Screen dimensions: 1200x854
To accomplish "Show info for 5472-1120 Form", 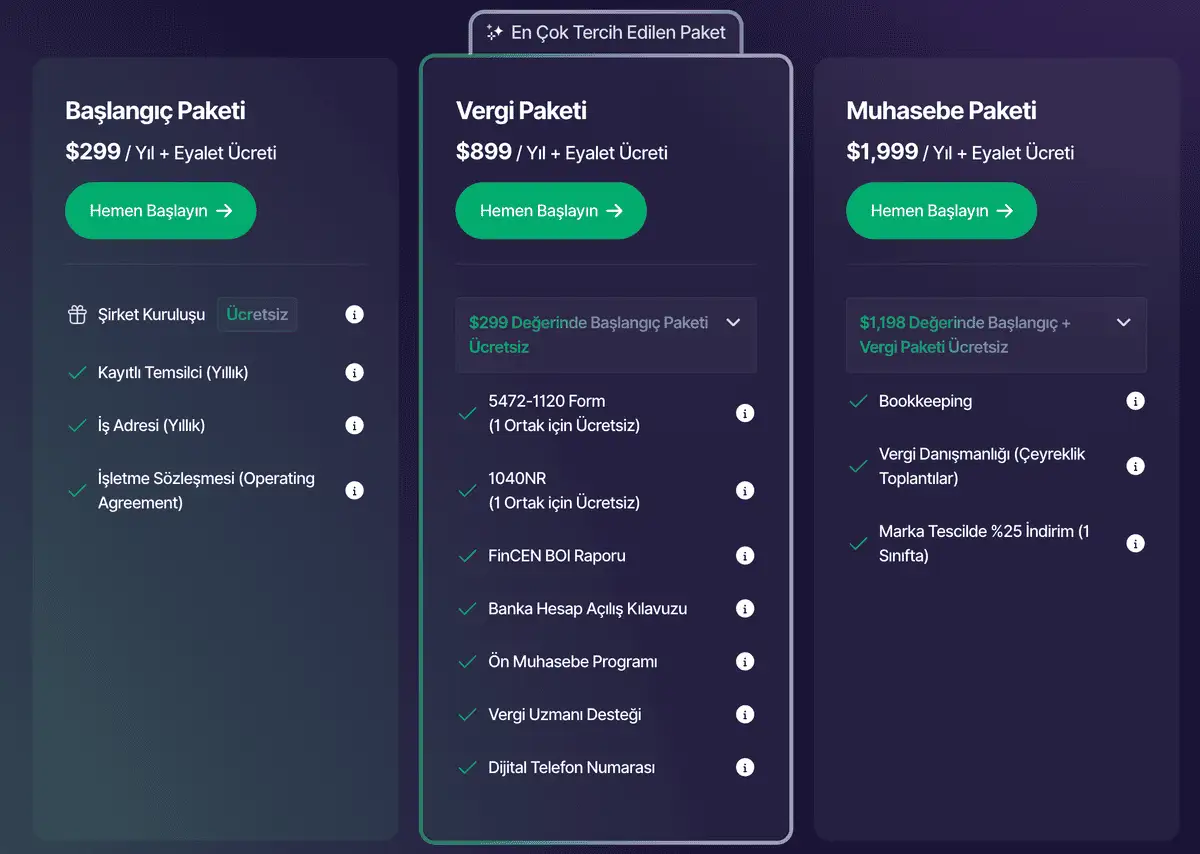I will coord(745,413).
